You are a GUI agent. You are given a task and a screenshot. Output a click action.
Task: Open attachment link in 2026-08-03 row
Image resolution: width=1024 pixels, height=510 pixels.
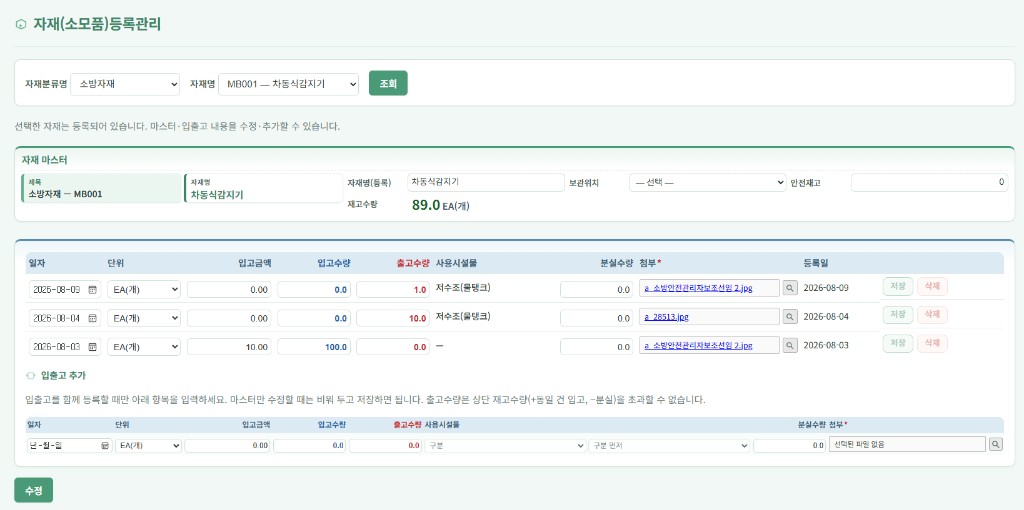coord(698,345)
